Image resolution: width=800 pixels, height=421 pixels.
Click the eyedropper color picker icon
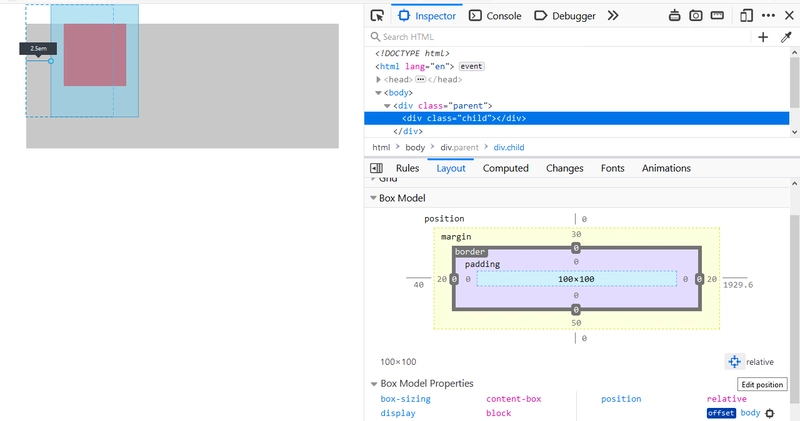coord(786,37)
